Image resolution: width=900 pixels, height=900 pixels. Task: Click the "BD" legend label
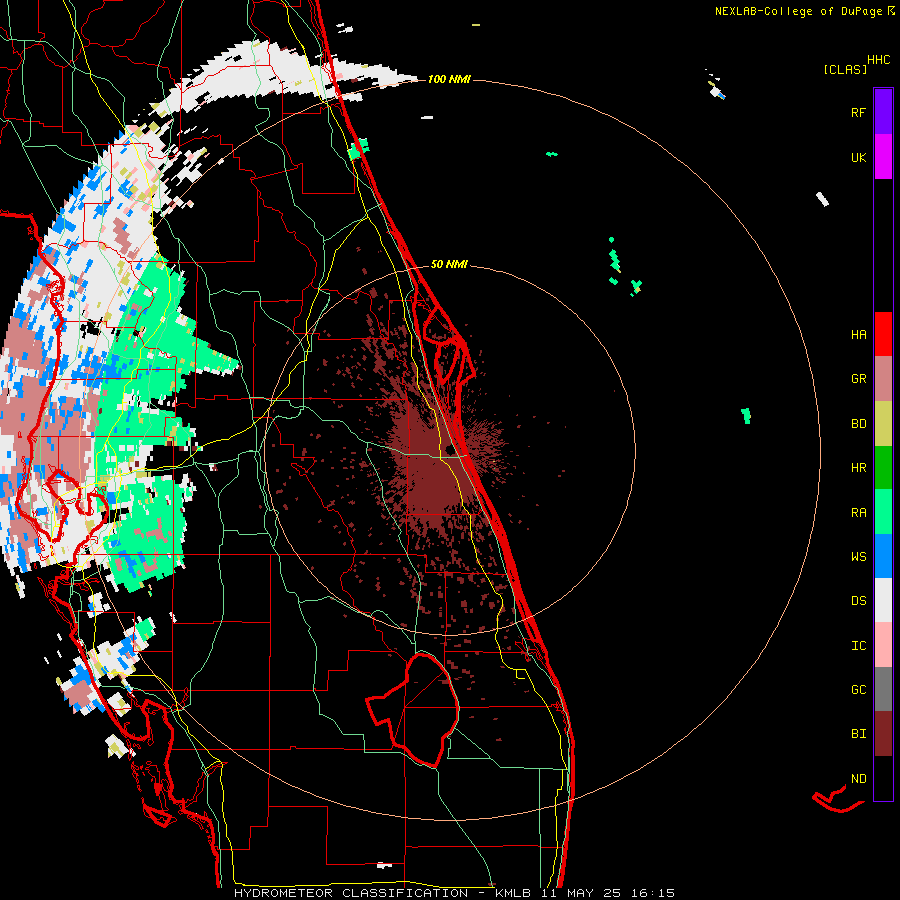tap(858, 424)
